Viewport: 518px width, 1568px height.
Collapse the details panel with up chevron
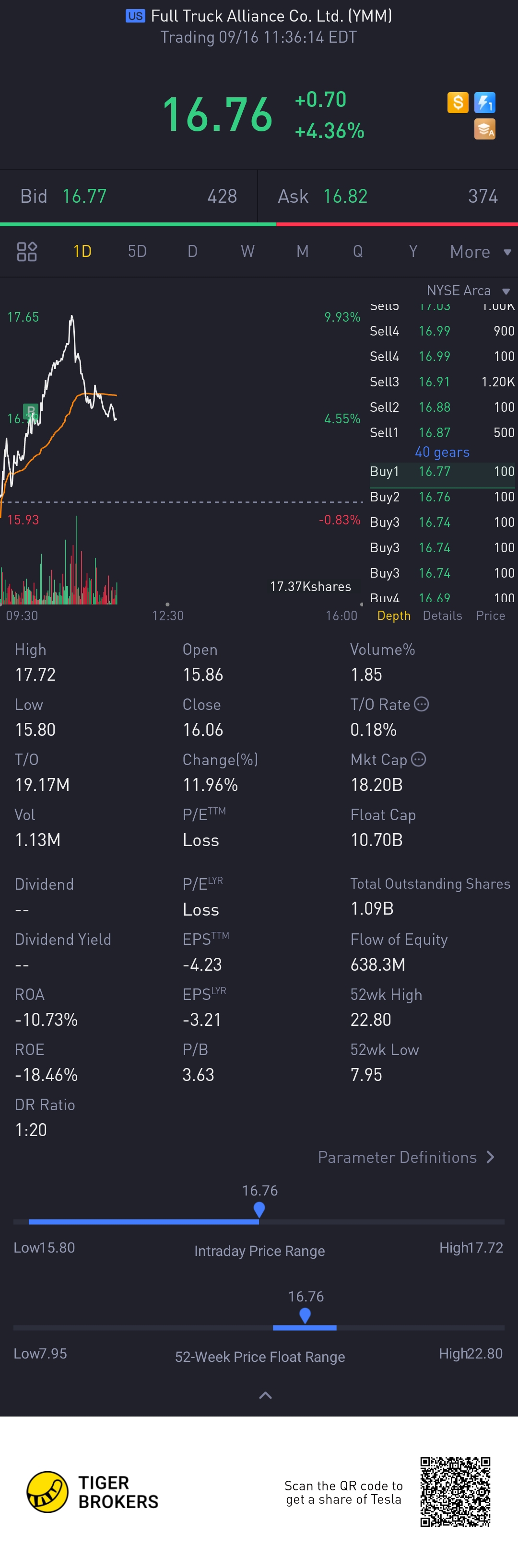265,1395
